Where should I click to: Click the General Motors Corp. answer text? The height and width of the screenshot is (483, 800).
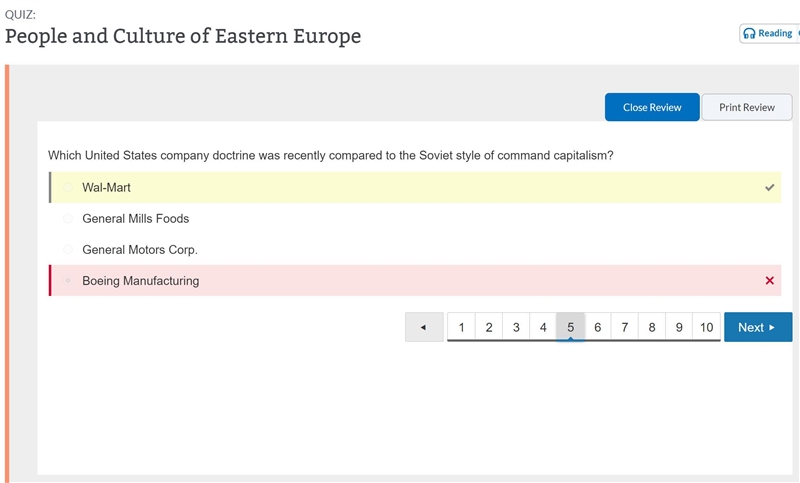[x=140, y=250]
